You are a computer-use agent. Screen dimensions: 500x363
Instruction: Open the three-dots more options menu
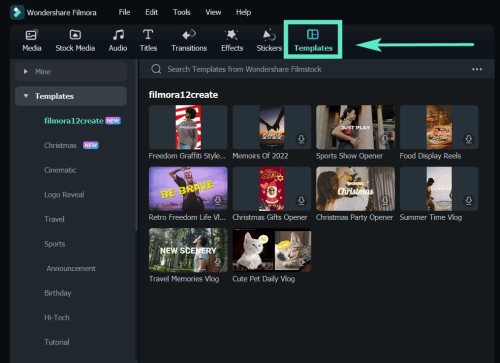coord(477,69)
